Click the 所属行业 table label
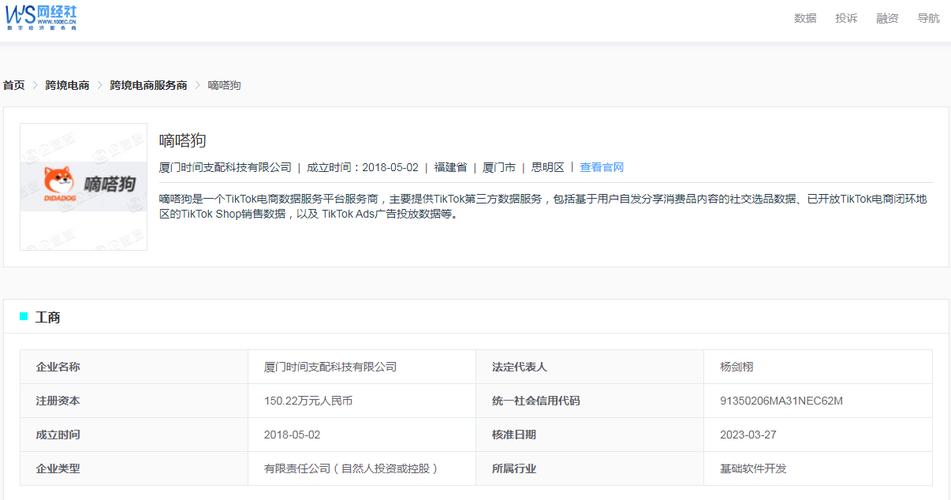951x500 pixels. point(514,468)
